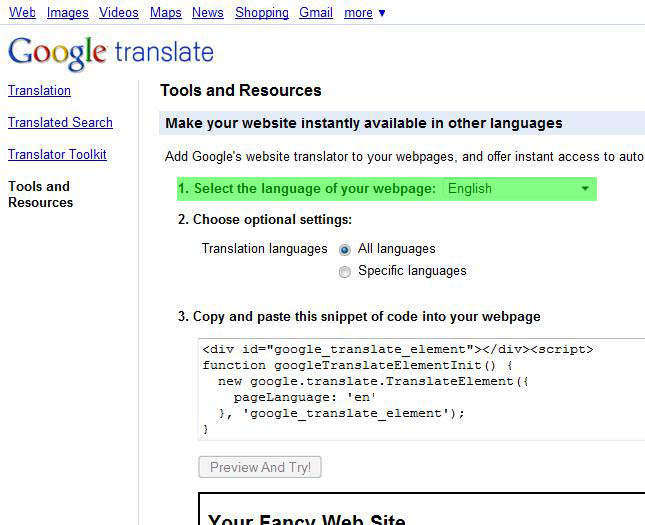
Task: Click the Preview And Try! button
Action: click(260, 467)
